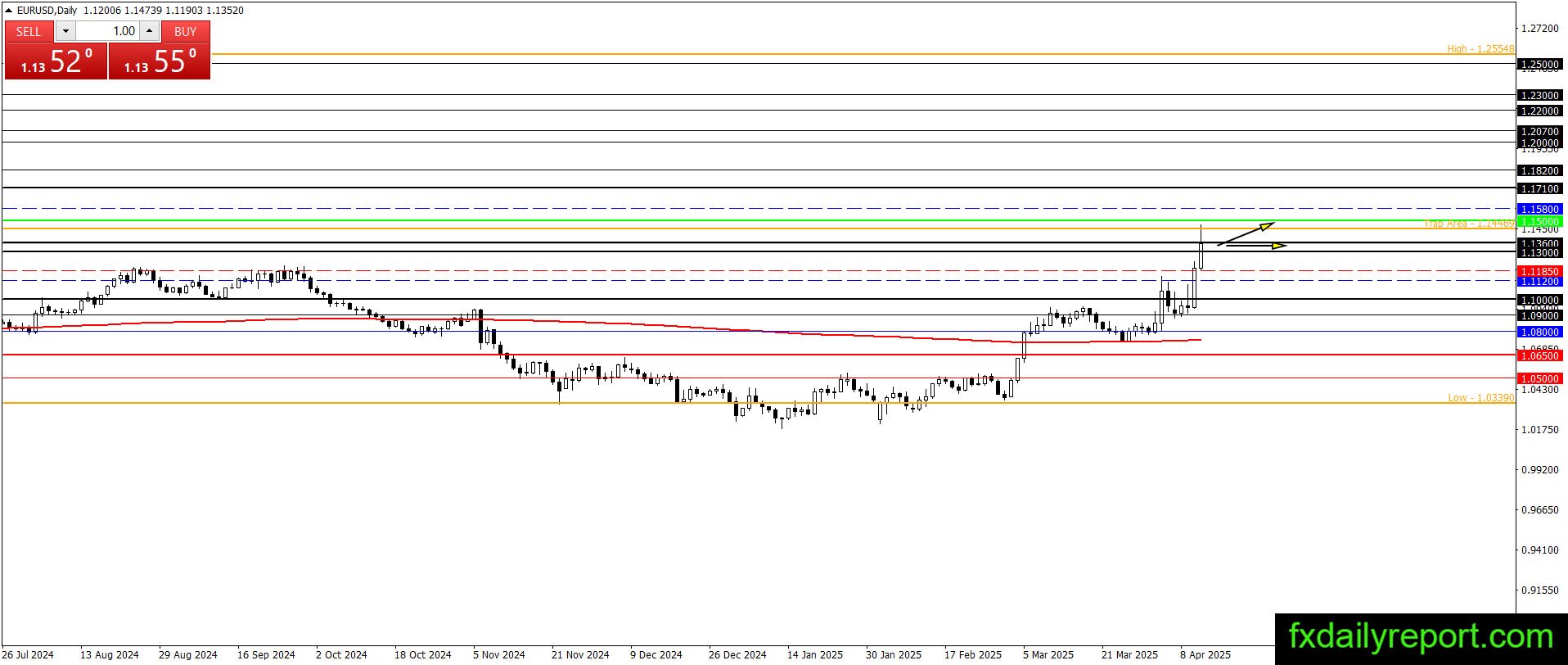Click the 2 Oct 2024 date label

coord(341,654)
